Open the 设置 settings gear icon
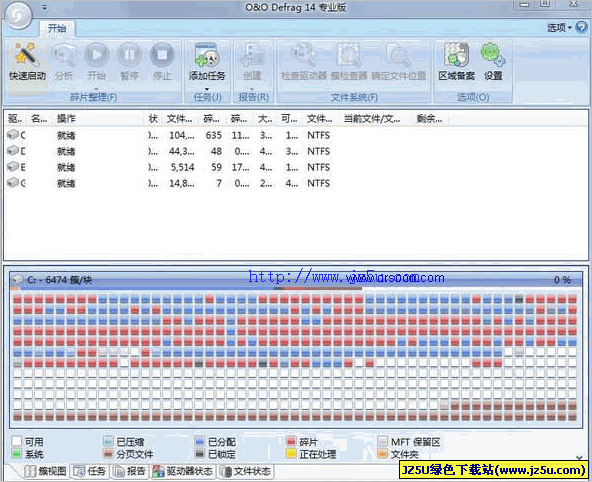The height and width of the screenshot is (482, 592). pos(493,55)
